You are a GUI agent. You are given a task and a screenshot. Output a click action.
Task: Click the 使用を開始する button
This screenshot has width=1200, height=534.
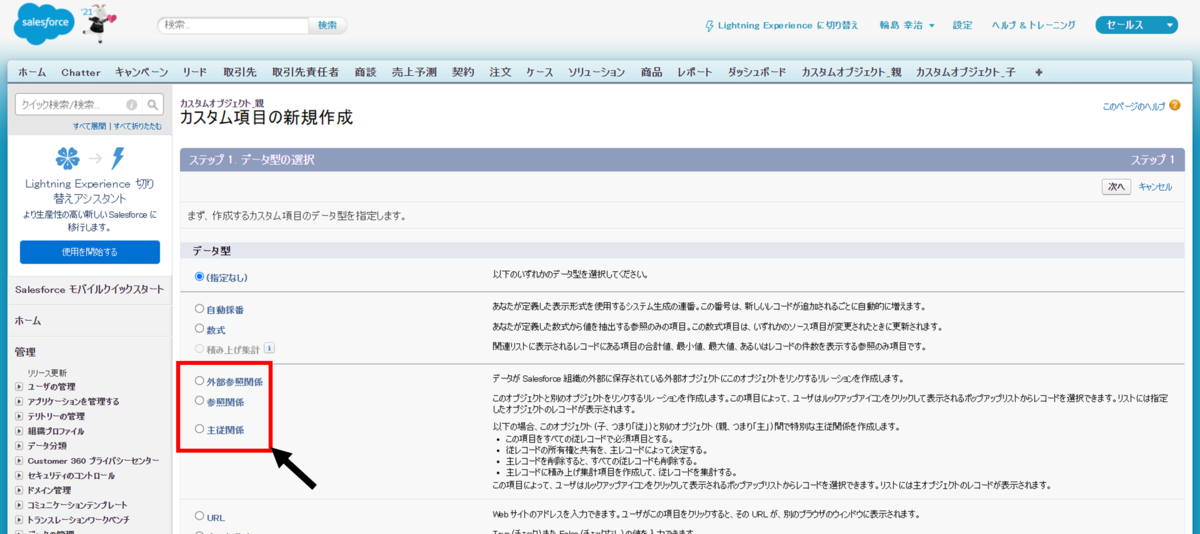(90, 252)
